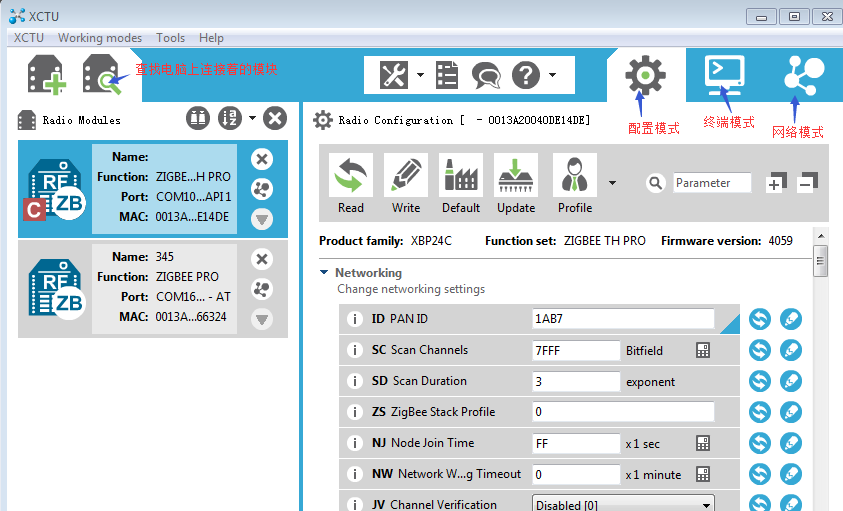The image size is (843, 511).
Task: Switch to Network working mode
Action: coord(804,74)
